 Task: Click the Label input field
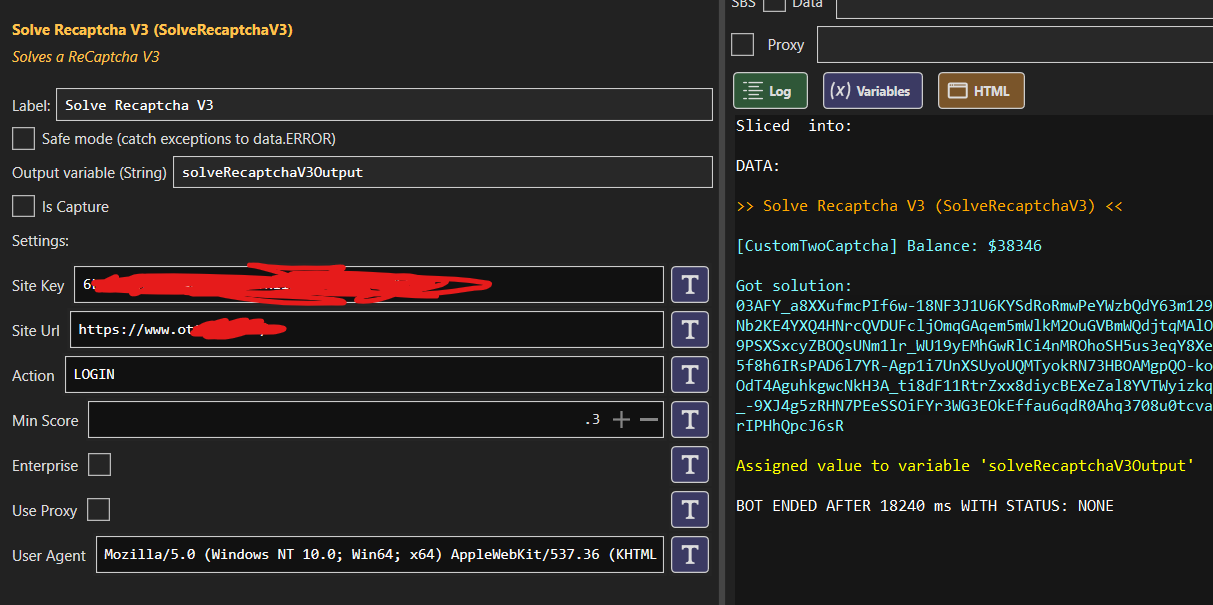point(385,105)
